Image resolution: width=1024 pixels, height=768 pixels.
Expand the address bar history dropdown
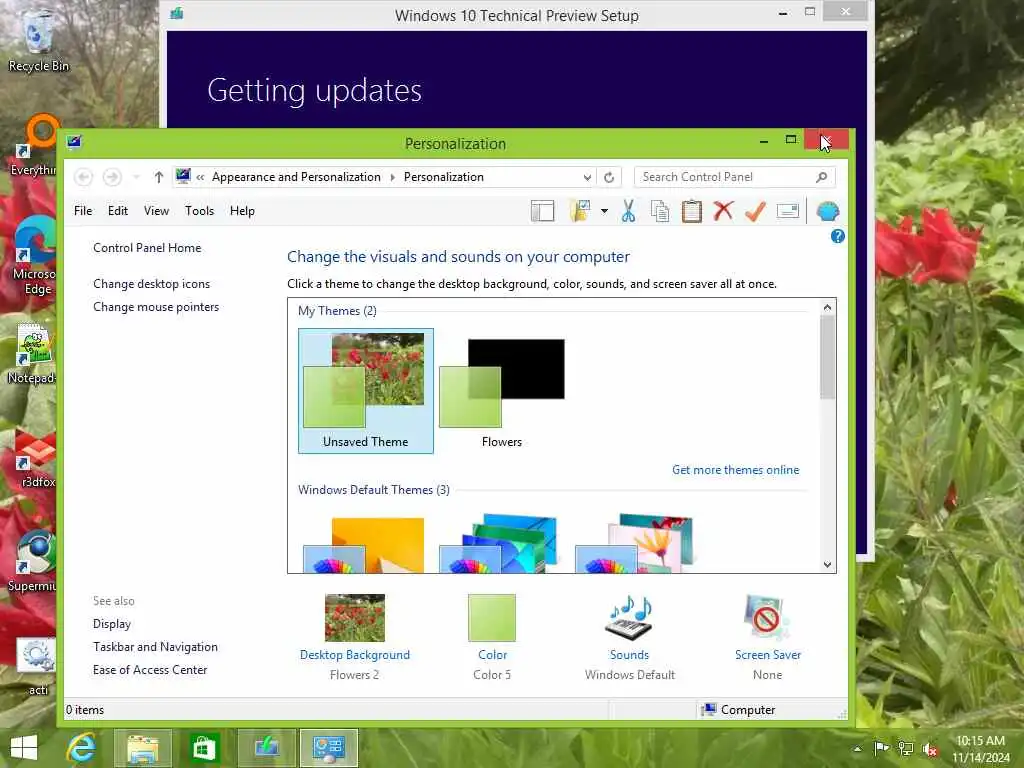click(587, 177)
